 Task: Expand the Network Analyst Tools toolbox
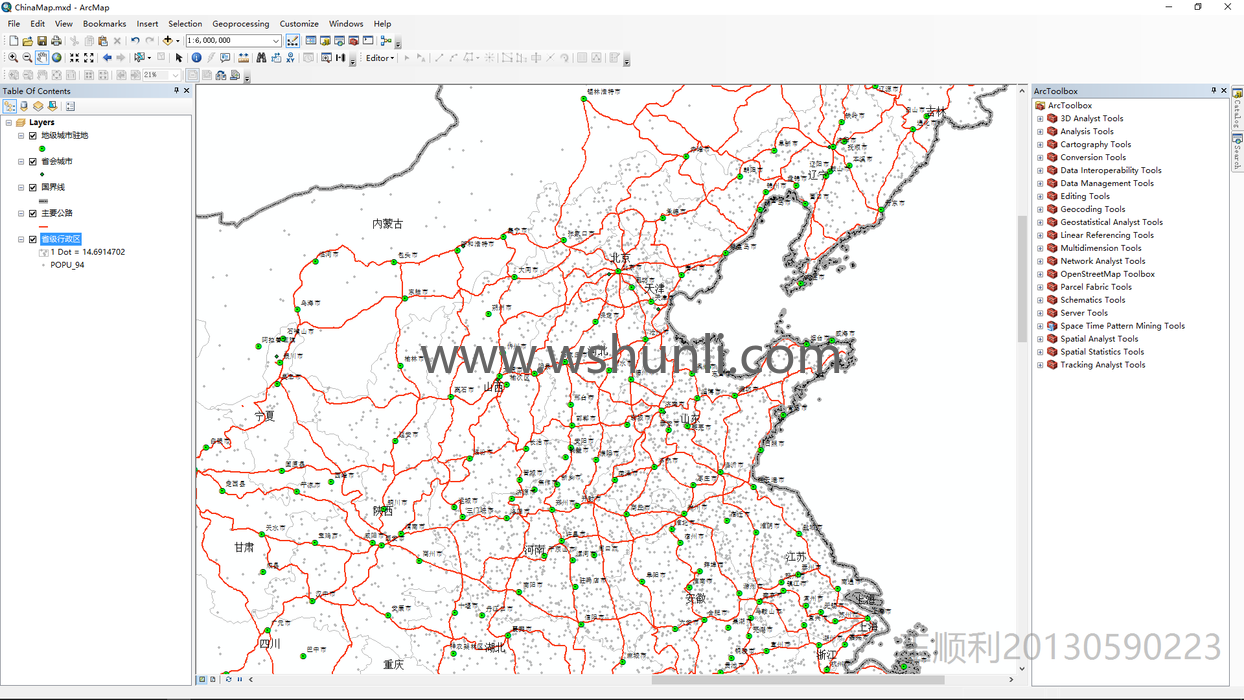1040,261
